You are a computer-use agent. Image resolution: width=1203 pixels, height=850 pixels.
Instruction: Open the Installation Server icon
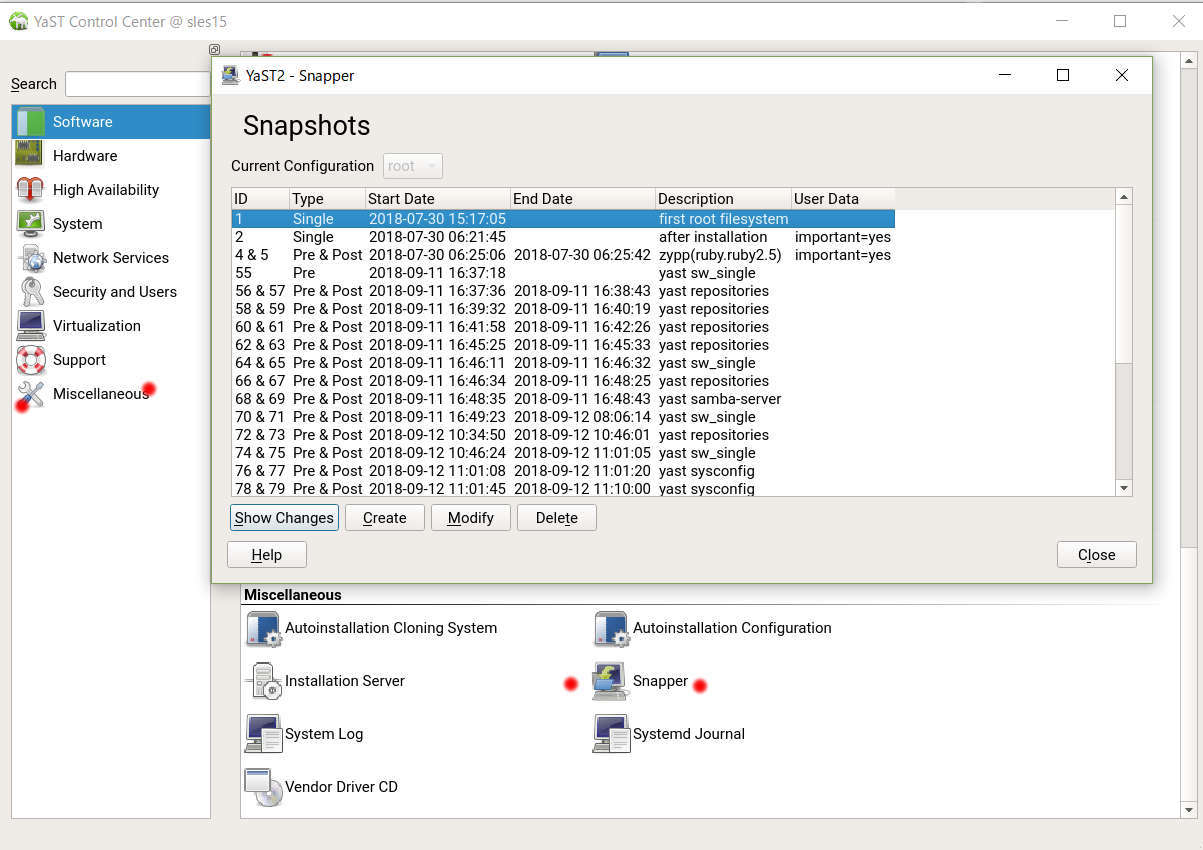(x=263, y=681)
